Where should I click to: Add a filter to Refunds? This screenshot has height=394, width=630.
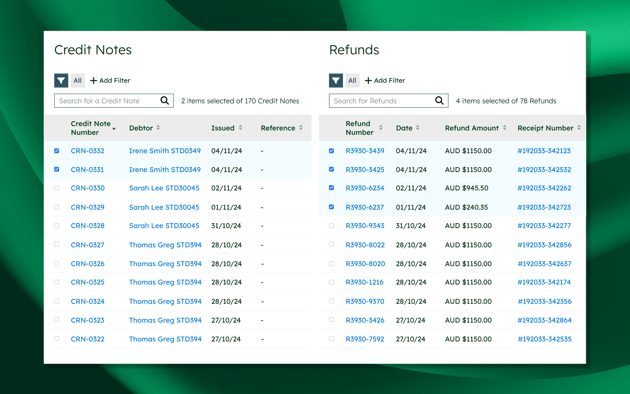point(385,80)
